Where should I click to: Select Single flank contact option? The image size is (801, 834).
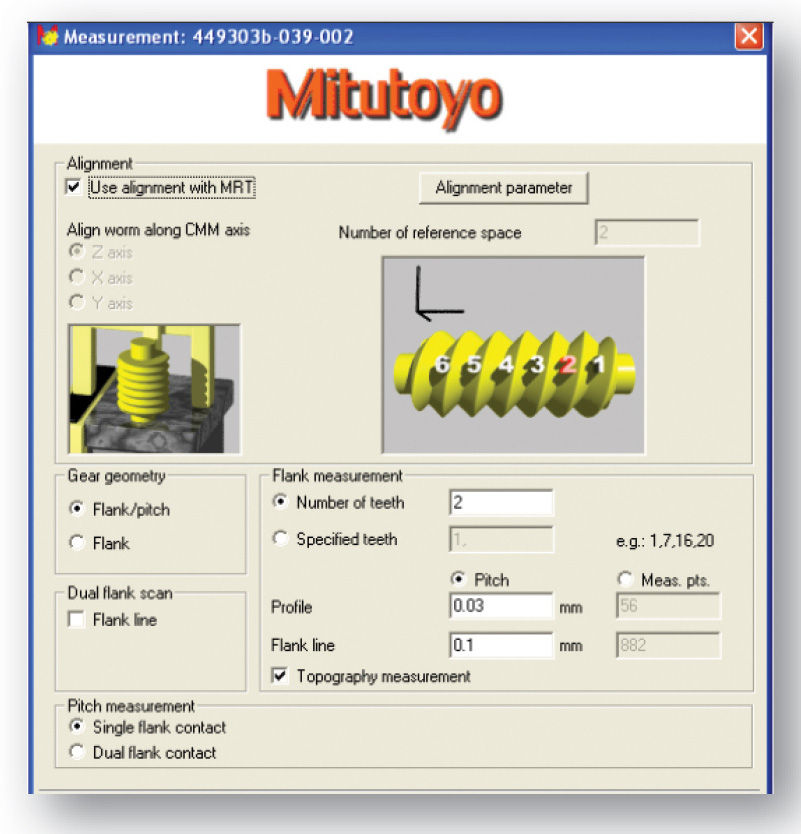click(77, 726)
